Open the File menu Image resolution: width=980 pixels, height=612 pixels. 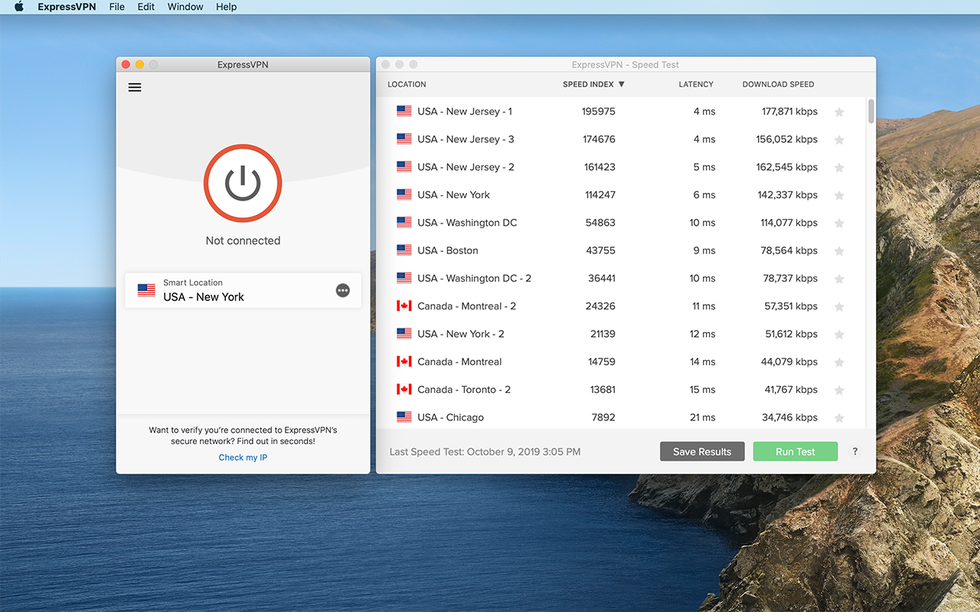117,7
